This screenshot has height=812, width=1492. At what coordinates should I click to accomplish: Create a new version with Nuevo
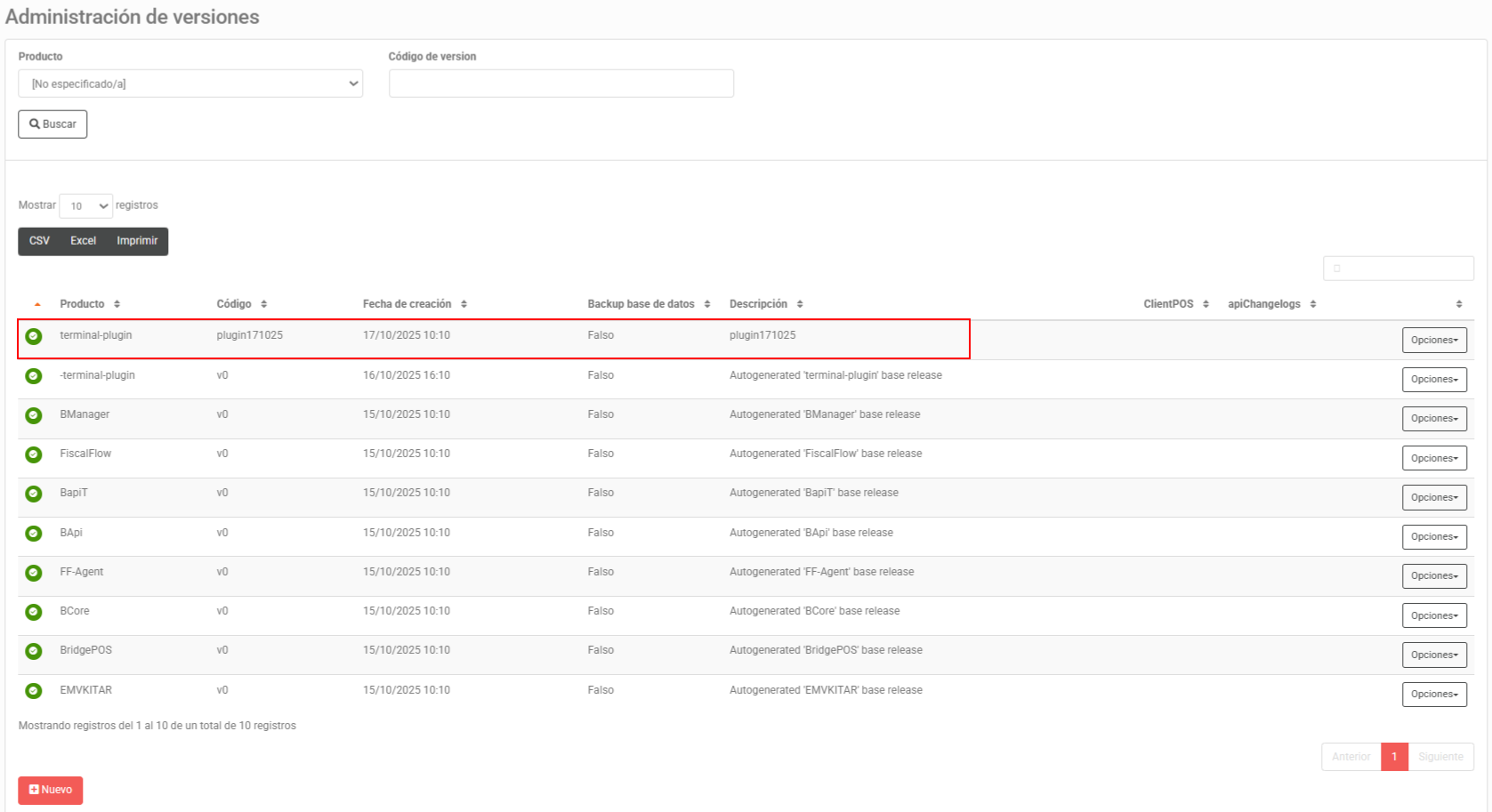click(51, 790)
